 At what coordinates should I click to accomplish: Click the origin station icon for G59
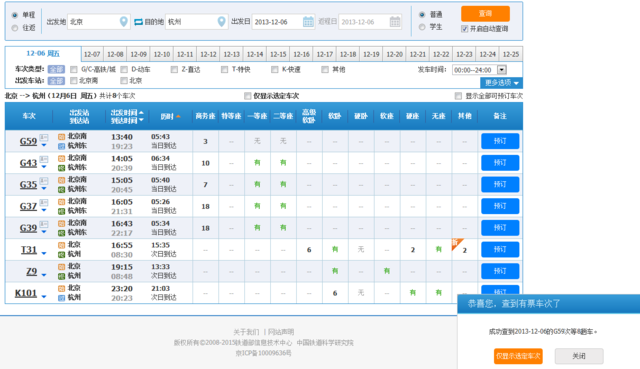tap(61, 136)
